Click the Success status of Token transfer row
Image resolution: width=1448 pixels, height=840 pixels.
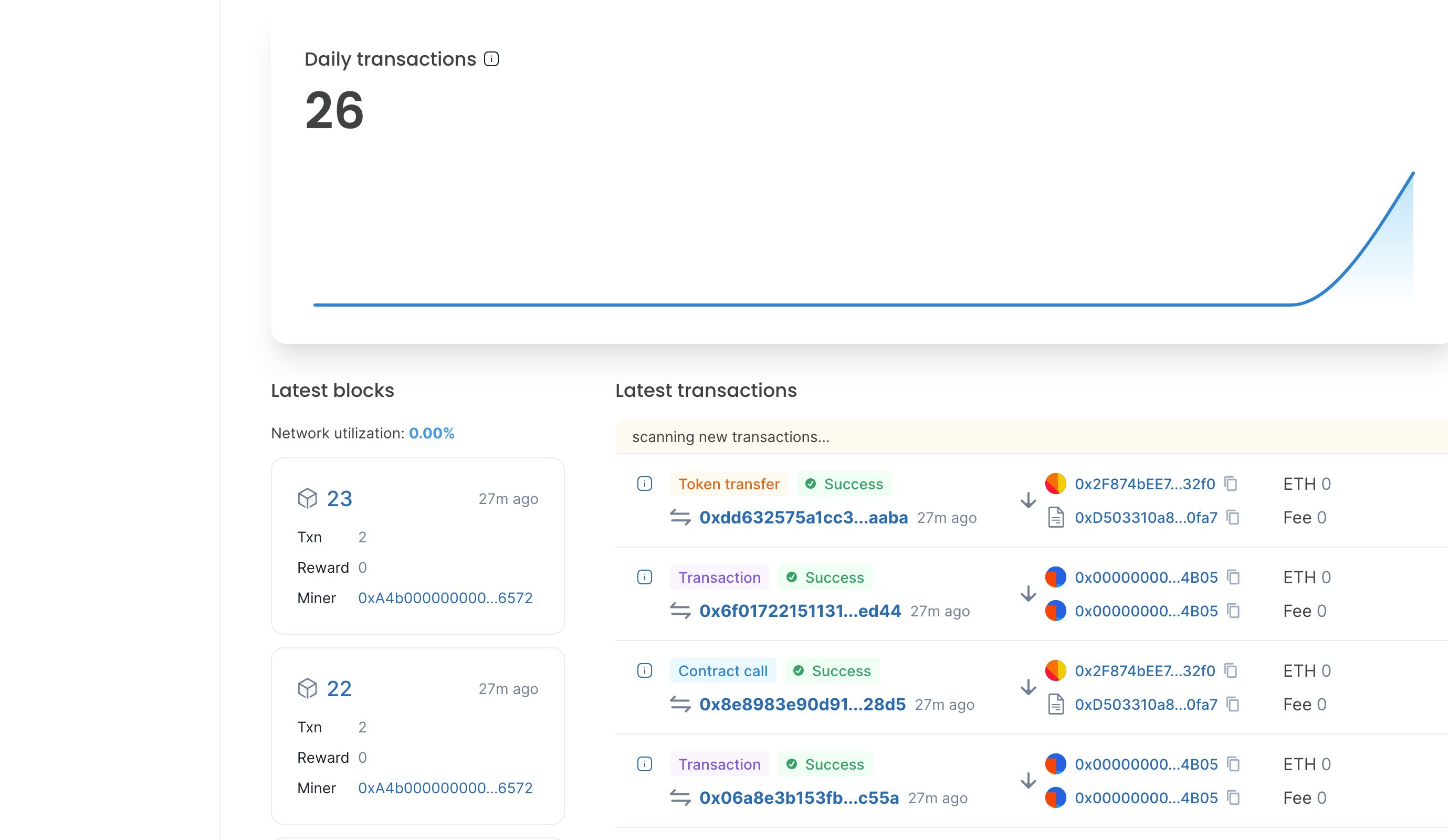[x=844, y=484]
